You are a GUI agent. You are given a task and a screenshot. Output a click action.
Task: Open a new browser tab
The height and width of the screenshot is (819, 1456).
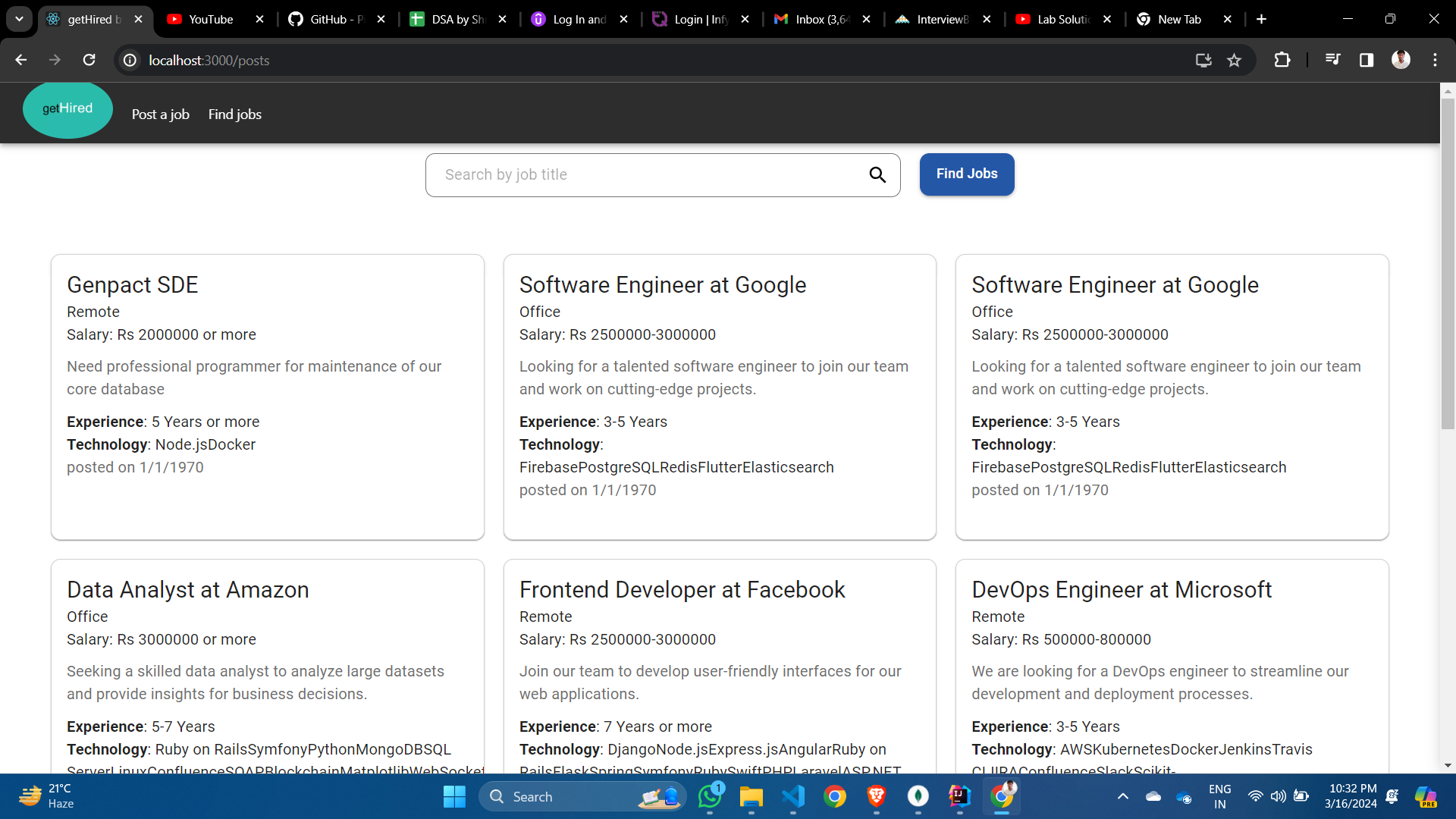pyautogui.click(x=1261, y=19)
